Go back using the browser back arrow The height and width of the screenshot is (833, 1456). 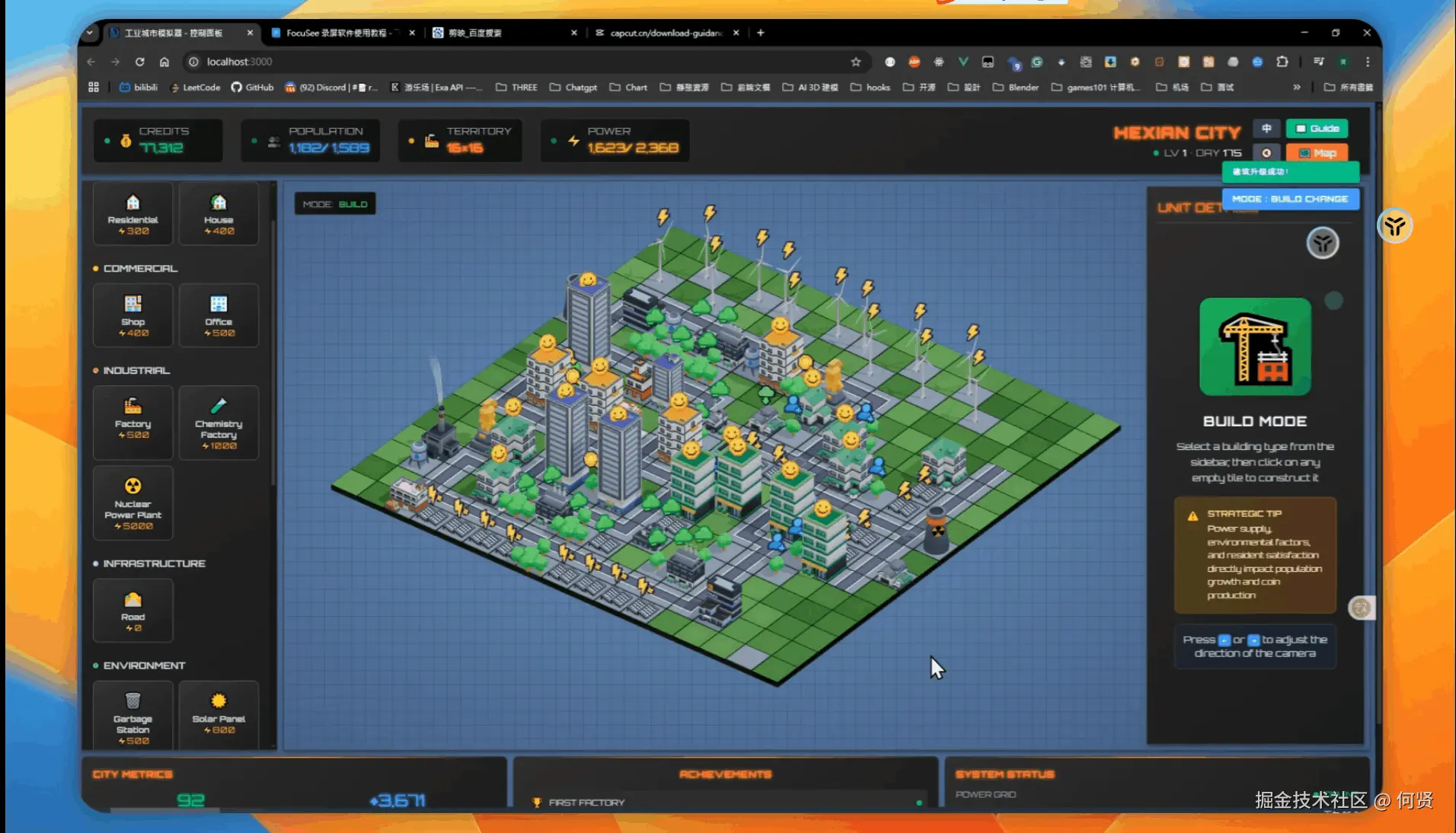tap(91, 62)
